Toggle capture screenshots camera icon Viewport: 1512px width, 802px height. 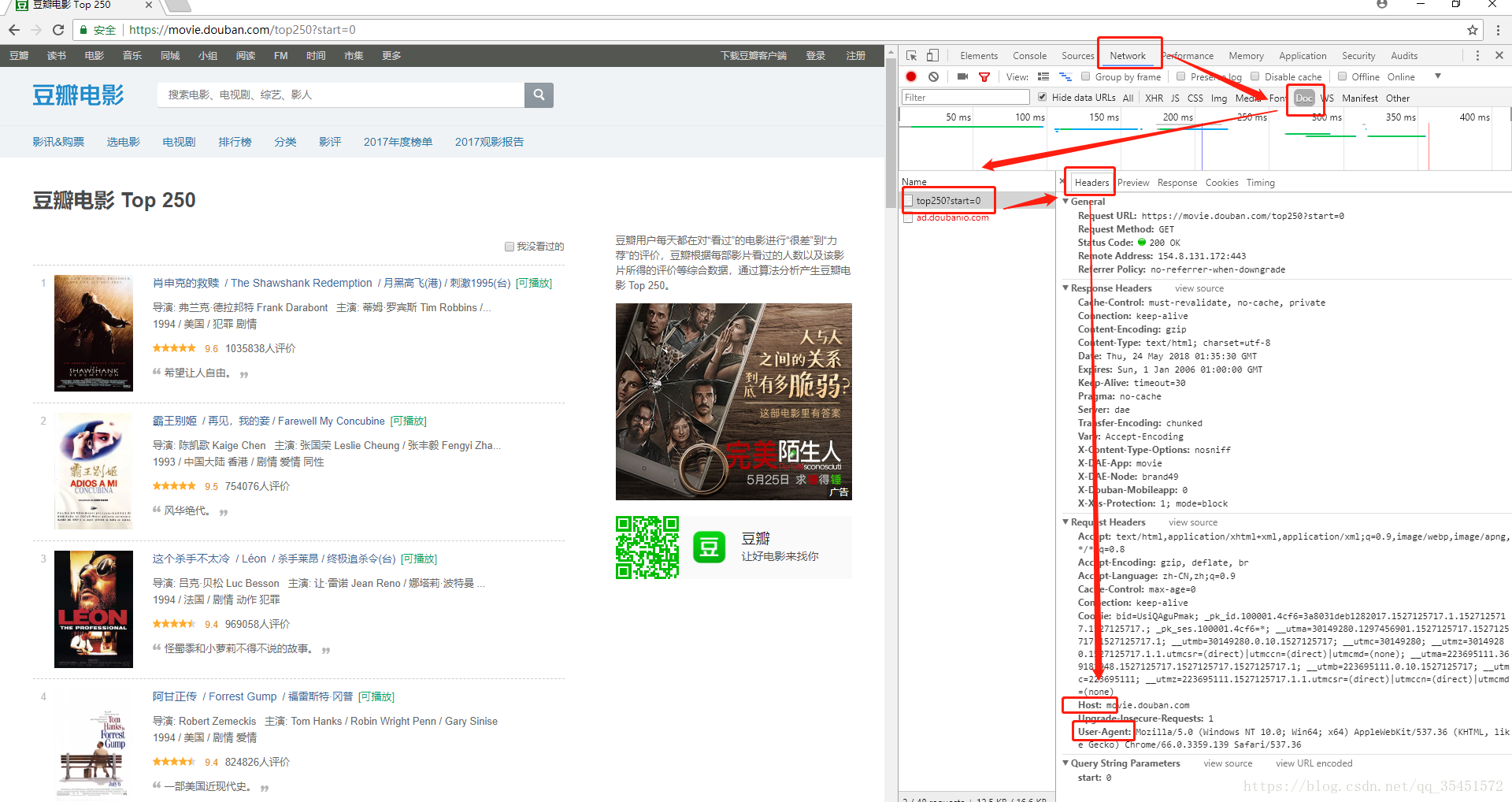pyautogui.click(x=962, y=76)
